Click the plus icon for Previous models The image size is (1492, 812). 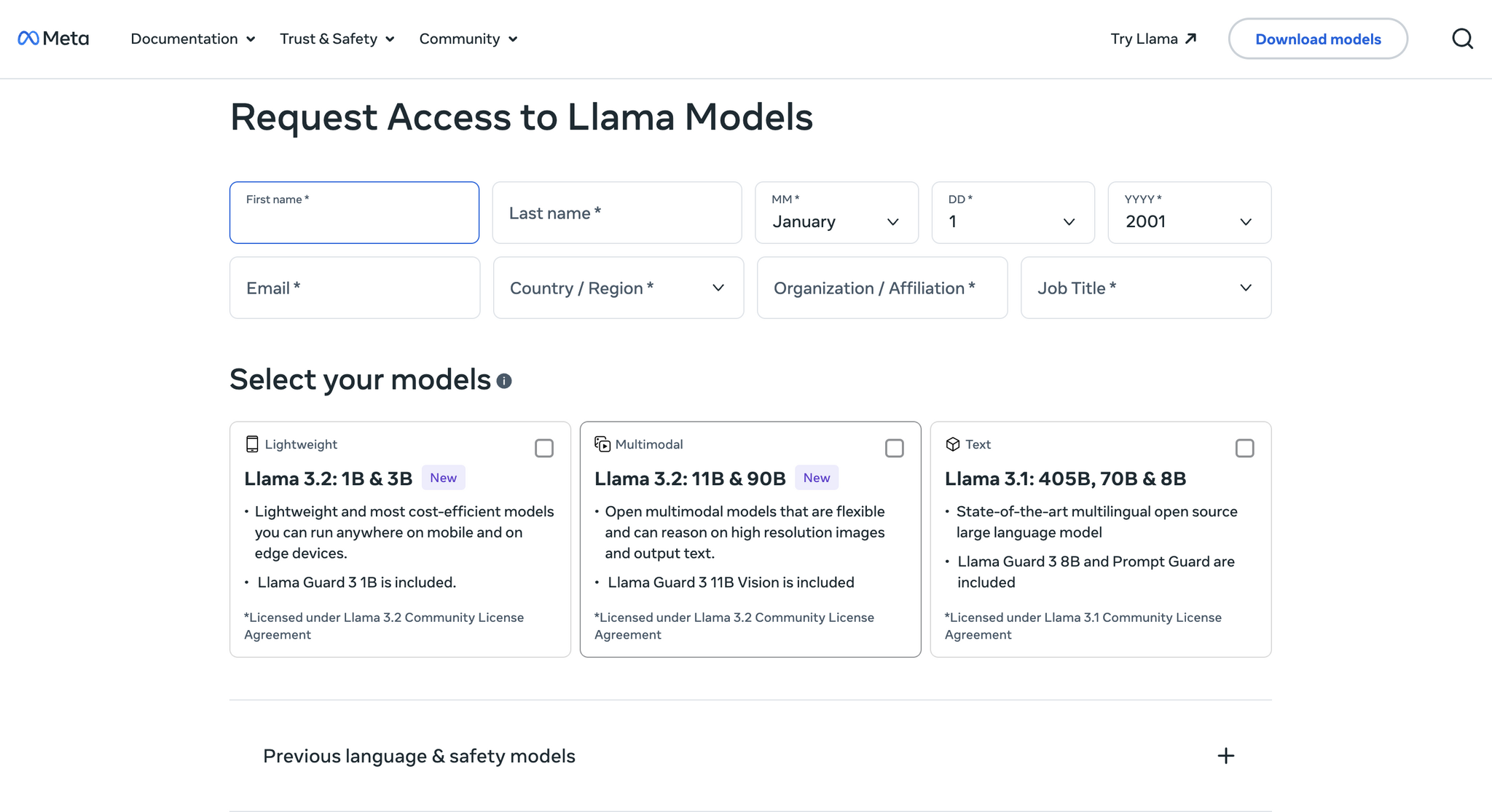click(x=1226, y=756)
